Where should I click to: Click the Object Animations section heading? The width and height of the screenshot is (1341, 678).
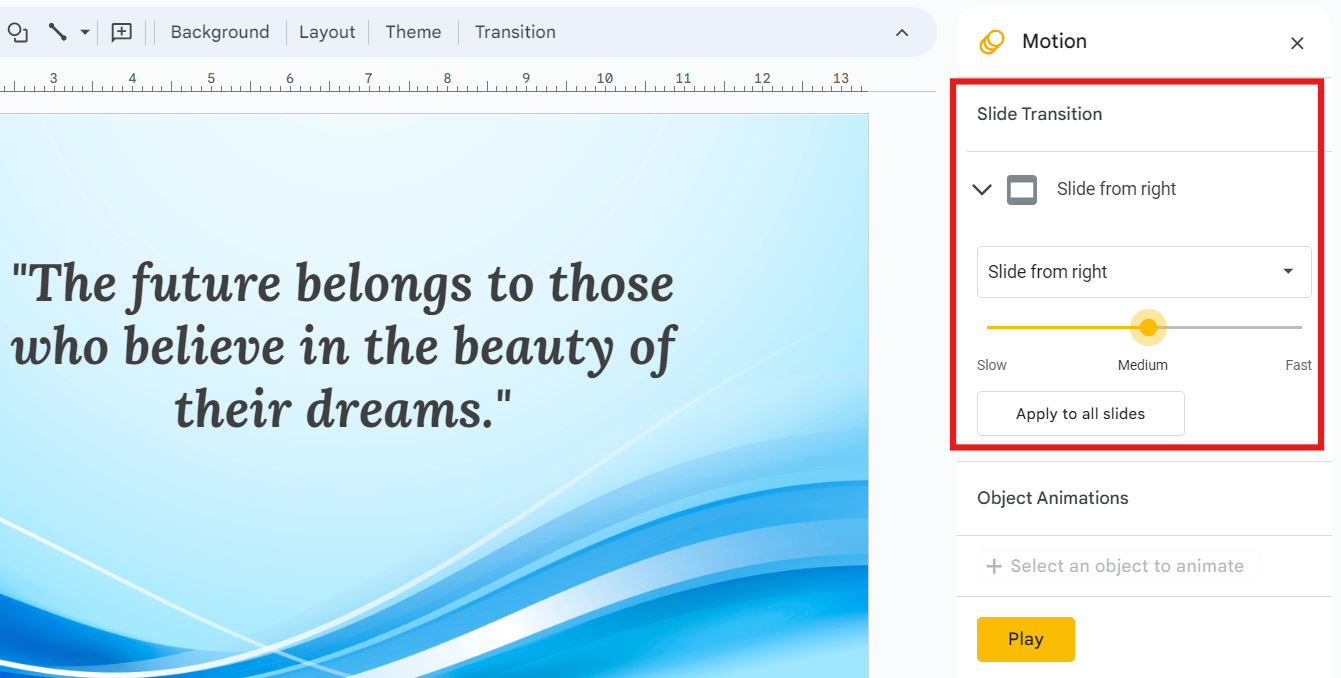click(x=1052, y=498)
